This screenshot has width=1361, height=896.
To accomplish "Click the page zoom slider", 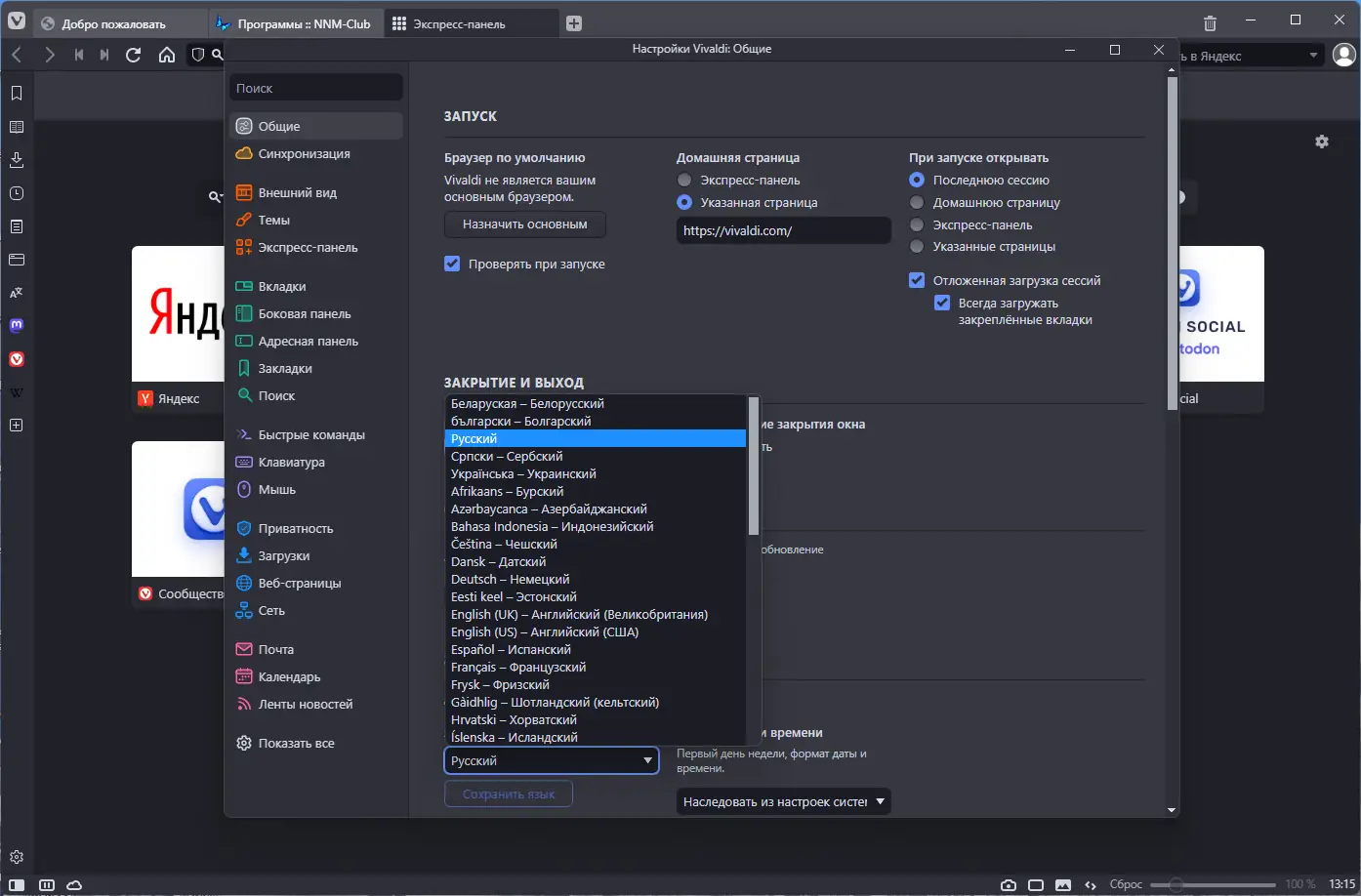I will tap(1213, 885).
